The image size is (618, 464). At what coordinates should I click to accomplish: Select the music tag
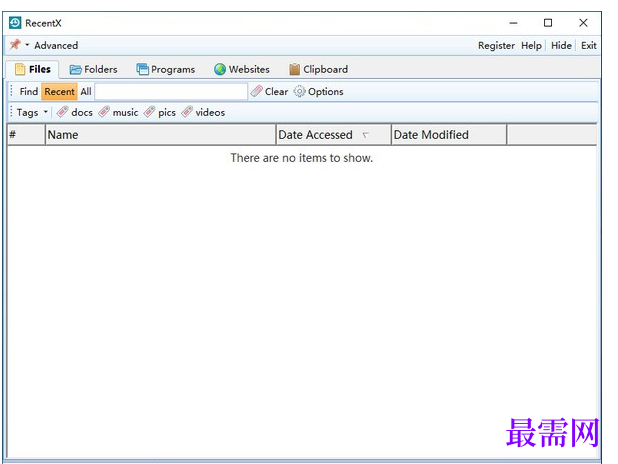click(x=118, y=112)
